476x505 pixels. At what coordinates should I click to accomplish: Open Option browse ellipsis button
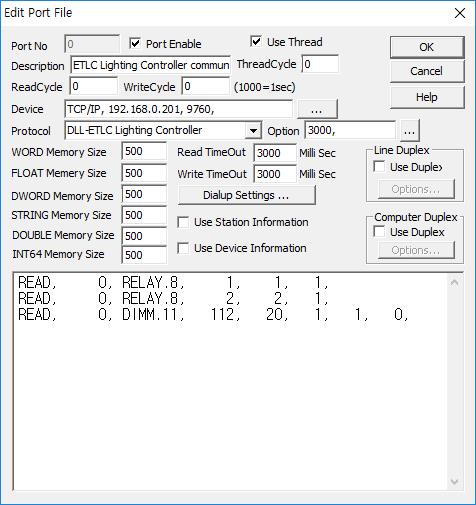tap(409, 131)
